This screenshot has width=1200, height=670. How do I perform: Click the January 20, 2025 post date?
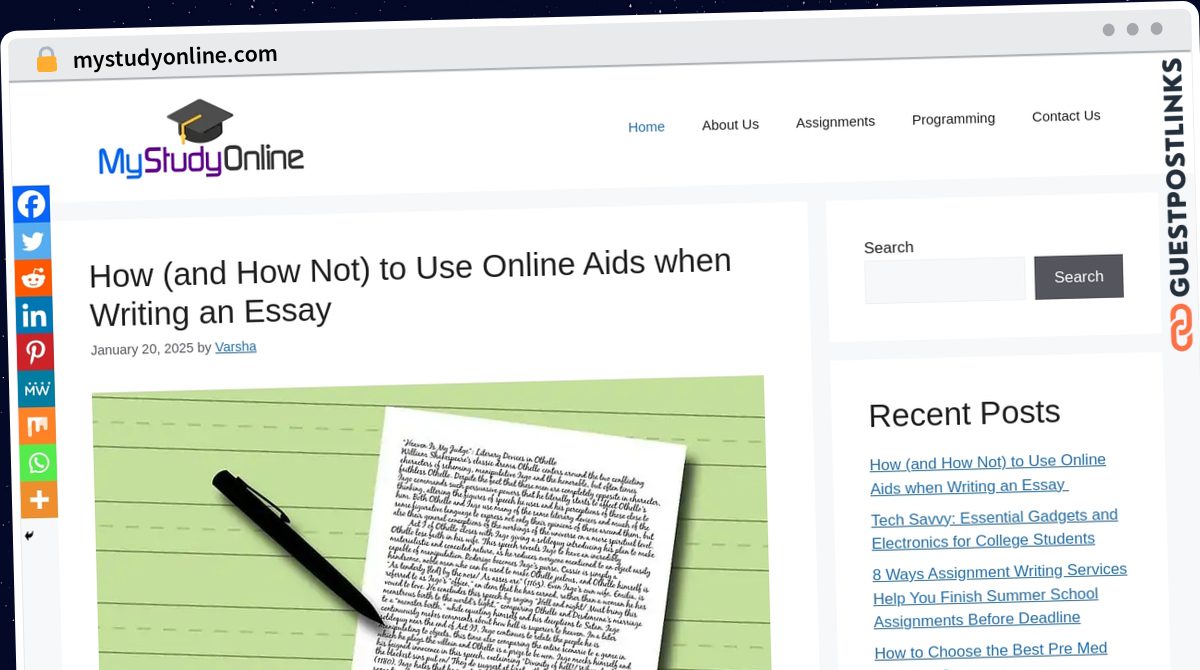click(x=142, y=349)
